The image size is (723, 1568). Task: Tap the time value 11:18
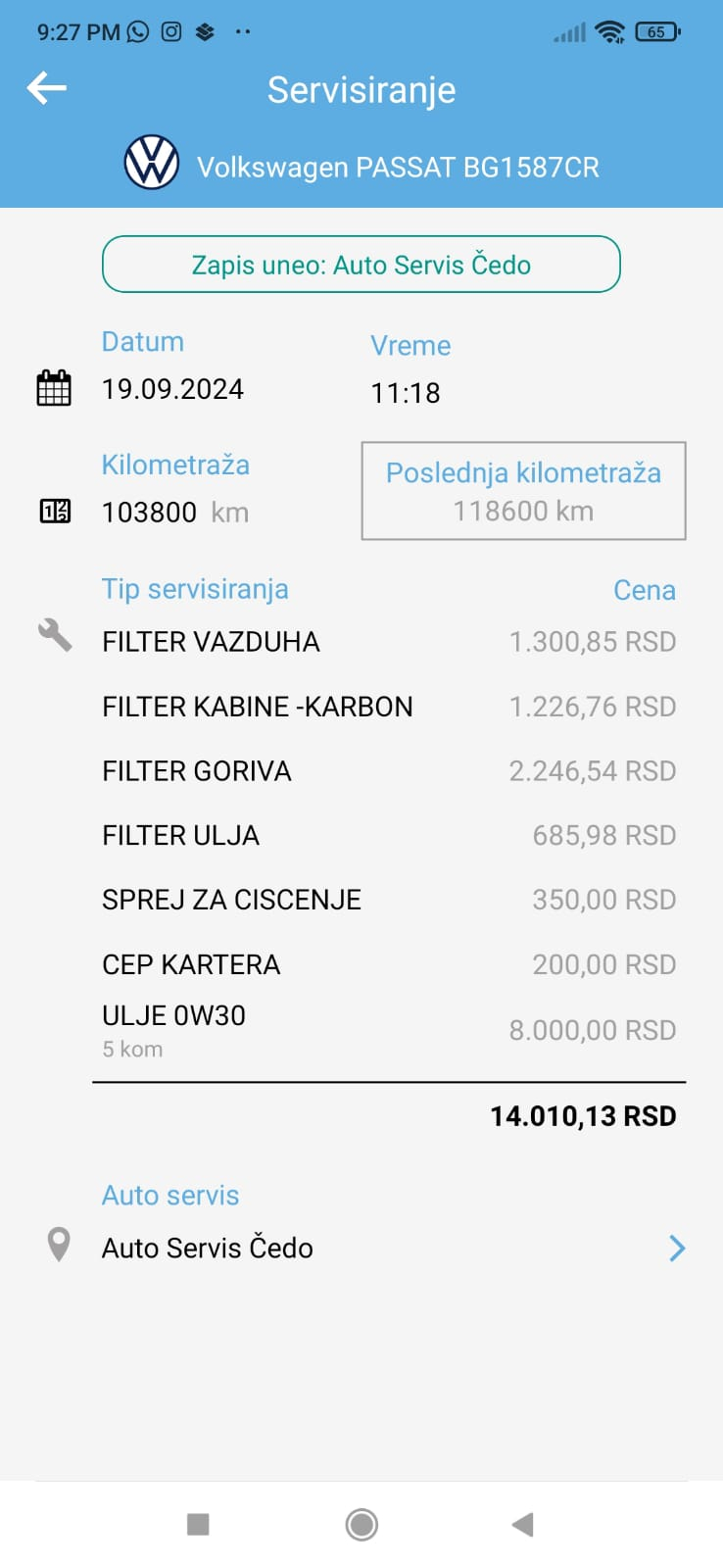point(406,393)
